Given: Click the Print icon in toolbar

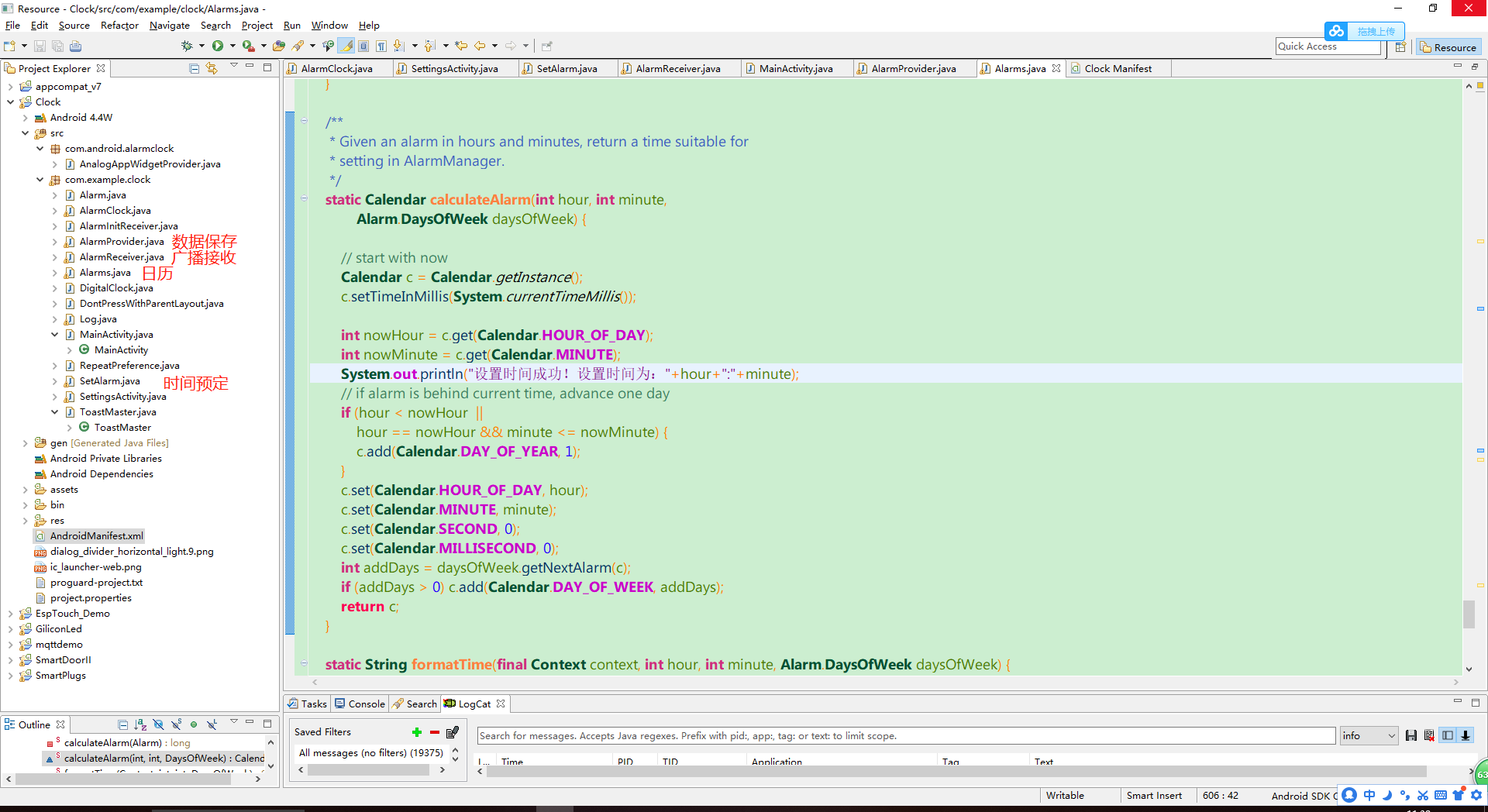Looking at the screenshot, I should (75, 46).
